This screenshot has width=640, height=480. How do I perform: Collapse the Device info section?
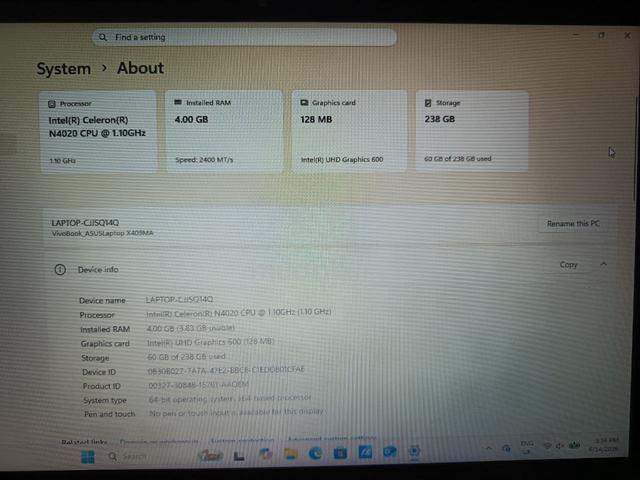(604, 264)
